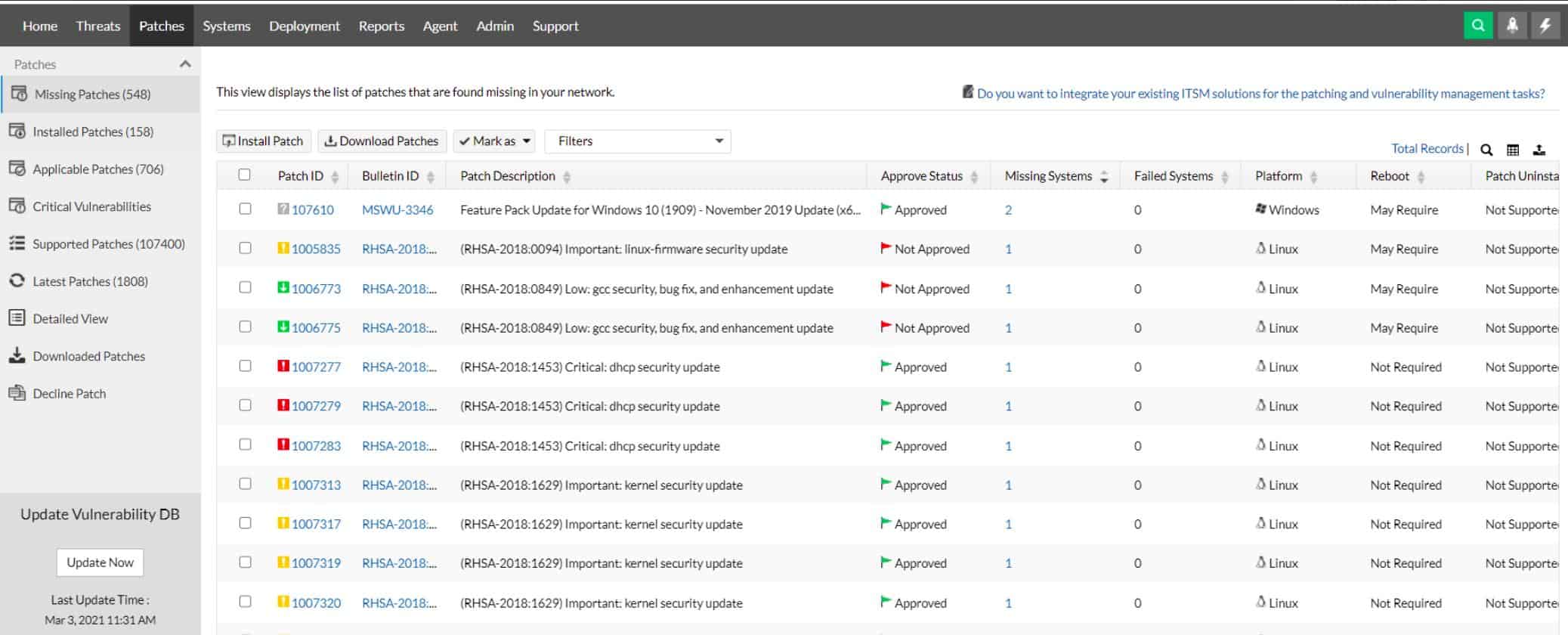This screenshot has height=635, width=1568.
Task: Click the yellow severity icon of patch 1005835
Action: click(x=283, y=248)
